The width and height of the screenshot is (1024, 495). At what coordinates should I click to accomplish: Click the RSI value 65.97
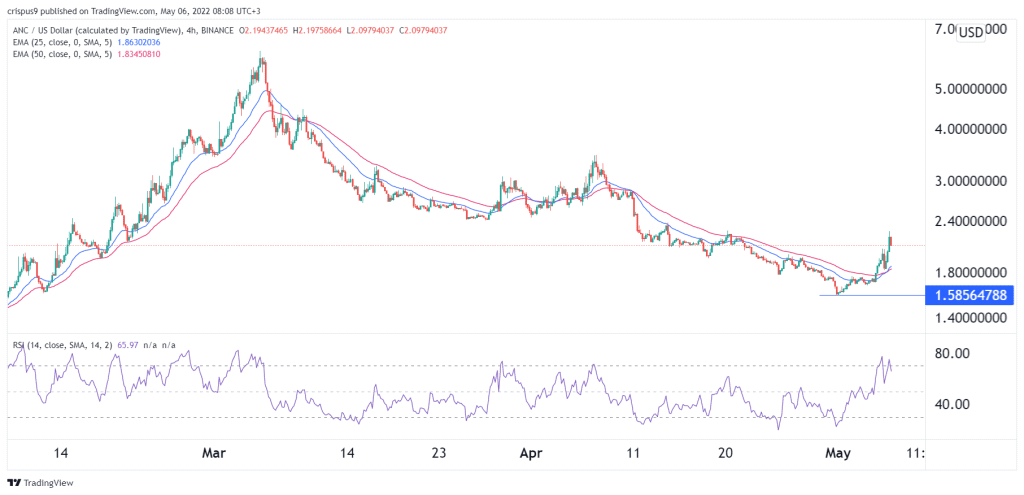129,345
